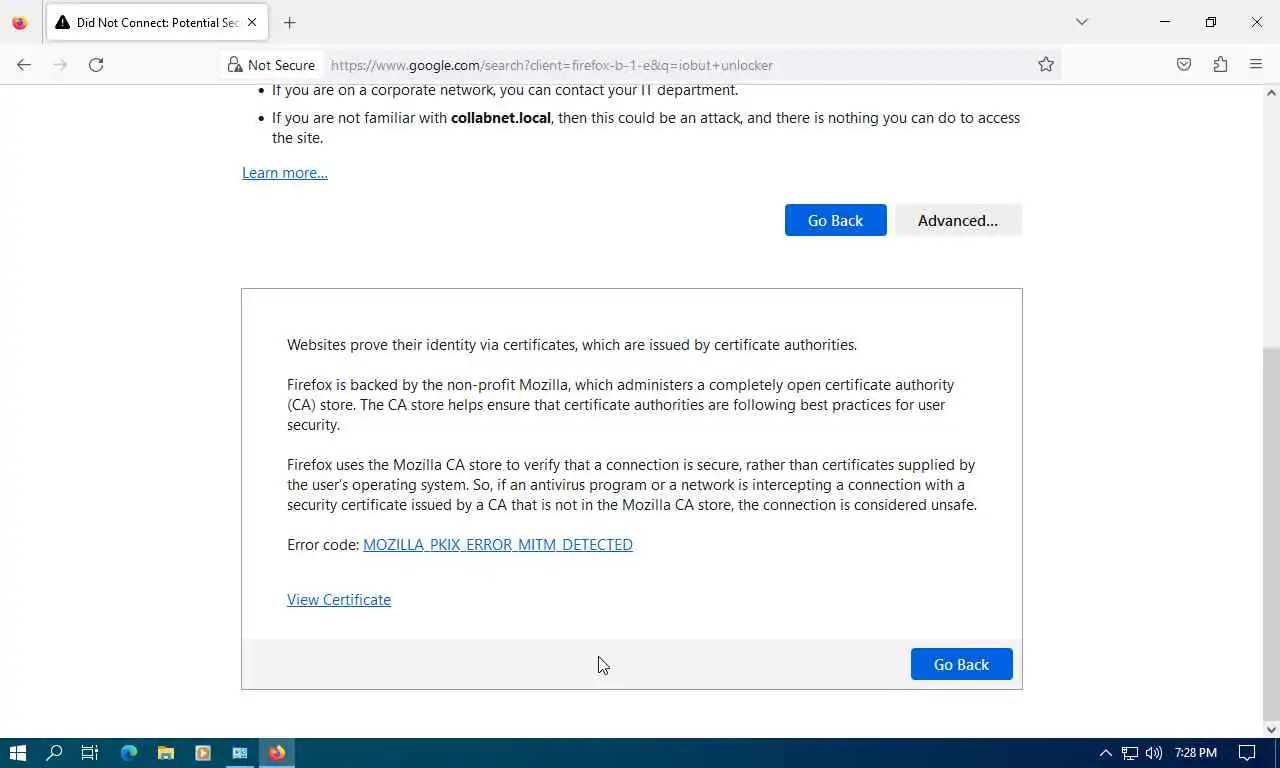Open the volume speaker tray icon
1280x768 pixels.
click(x=1154, y=753)
